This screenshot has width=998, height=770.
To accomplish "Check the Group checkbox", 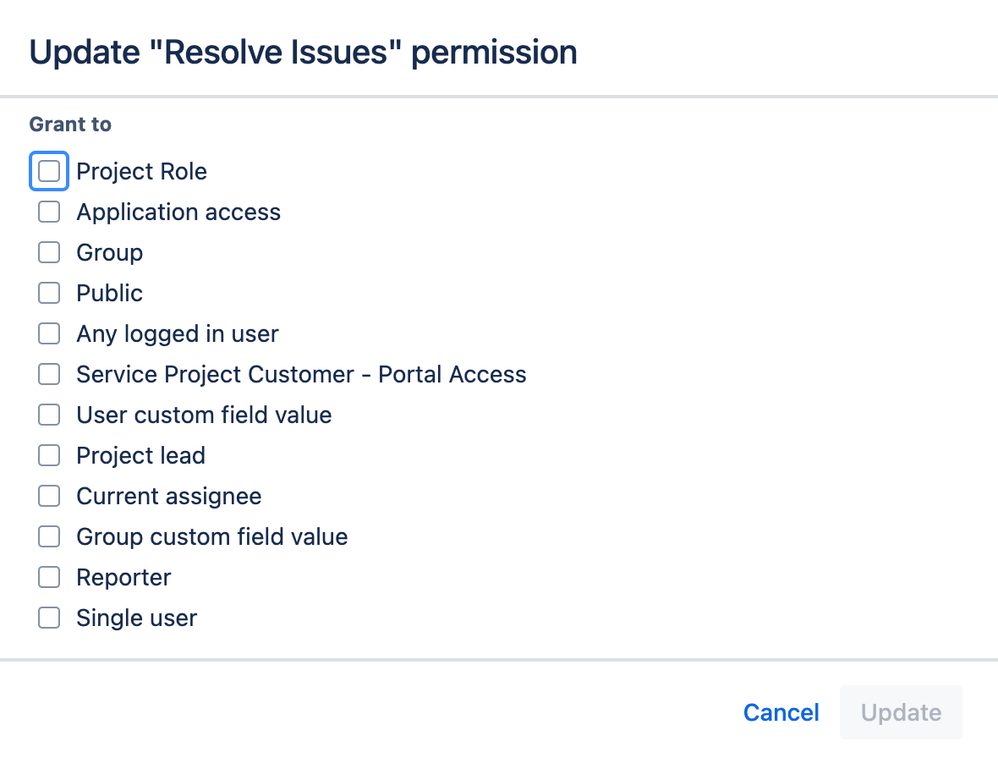I will (49, 253).
